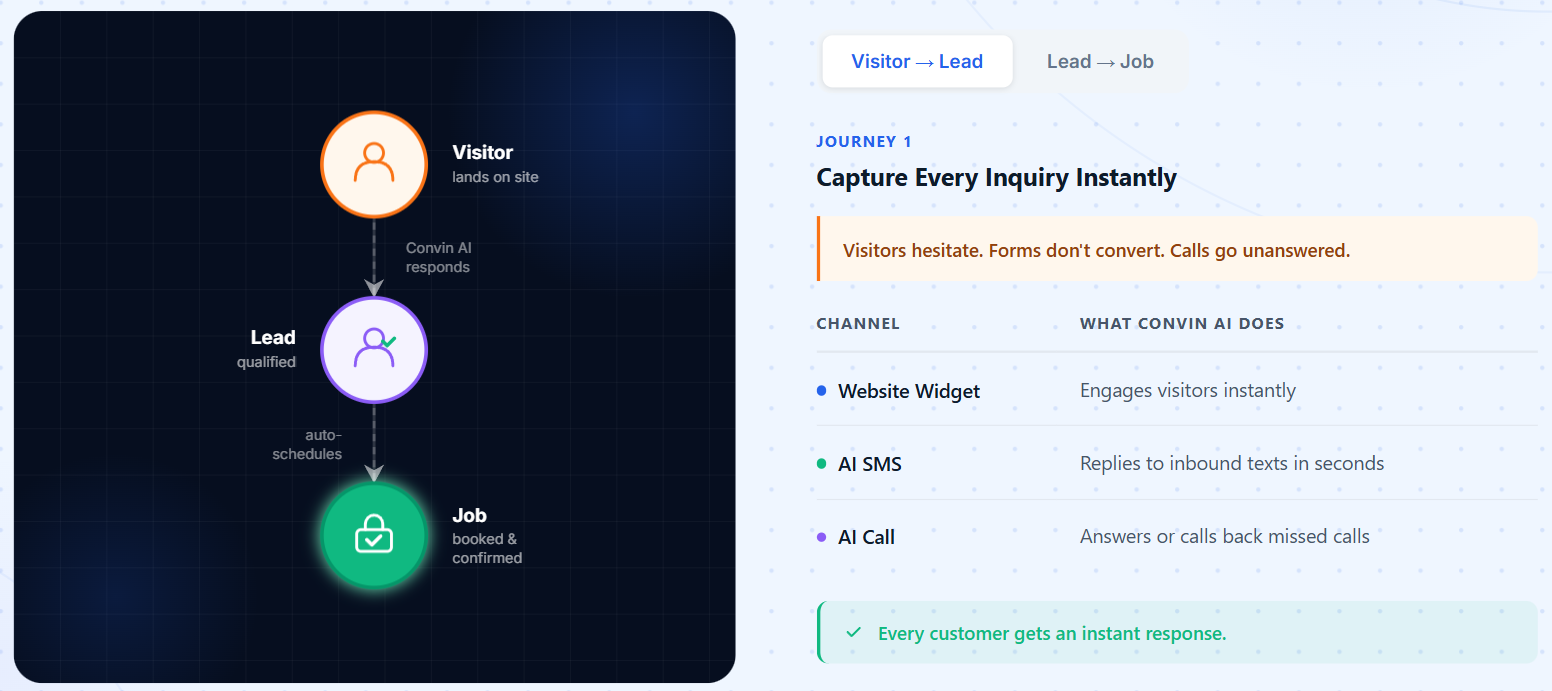
Task: Click the 'Capture Every Inquiry Instantly' heading
Action: [996, 178]
